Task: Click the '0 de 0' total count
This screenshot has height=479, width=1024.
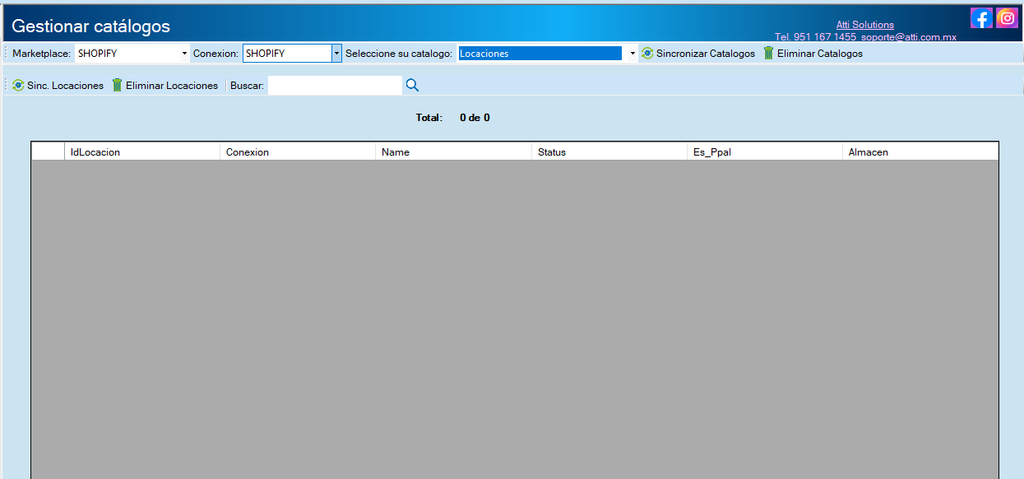Action: (475, 118)
